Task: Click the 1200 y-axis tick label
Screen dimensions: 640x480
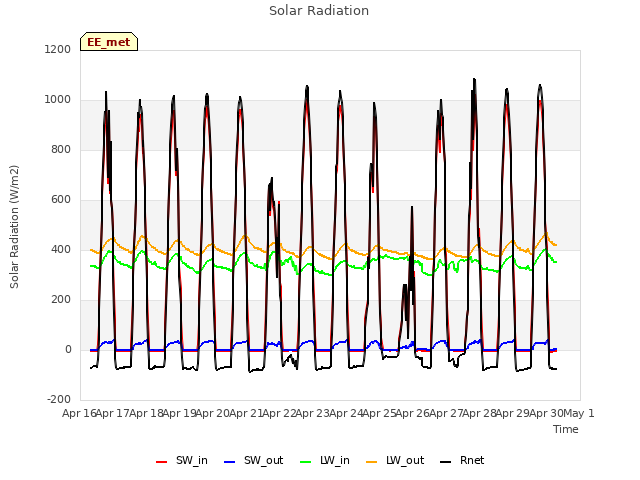Action: 58,49
